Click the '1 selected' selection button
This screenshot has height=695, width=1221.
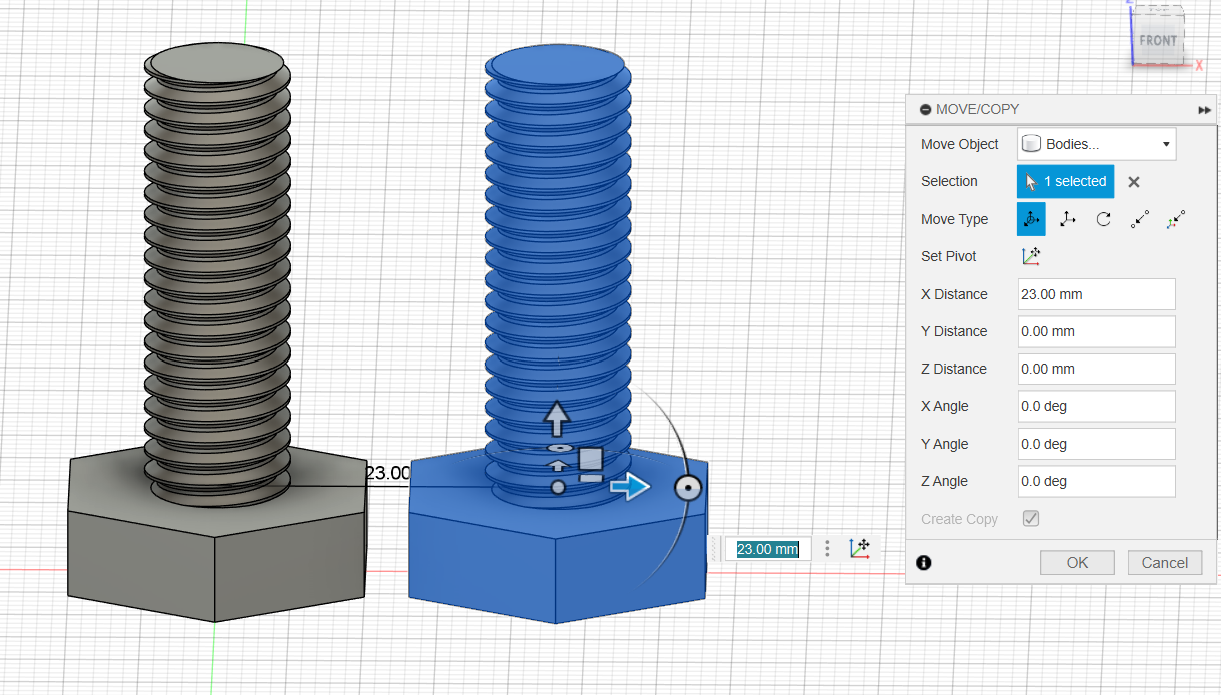pos(1065,182)
